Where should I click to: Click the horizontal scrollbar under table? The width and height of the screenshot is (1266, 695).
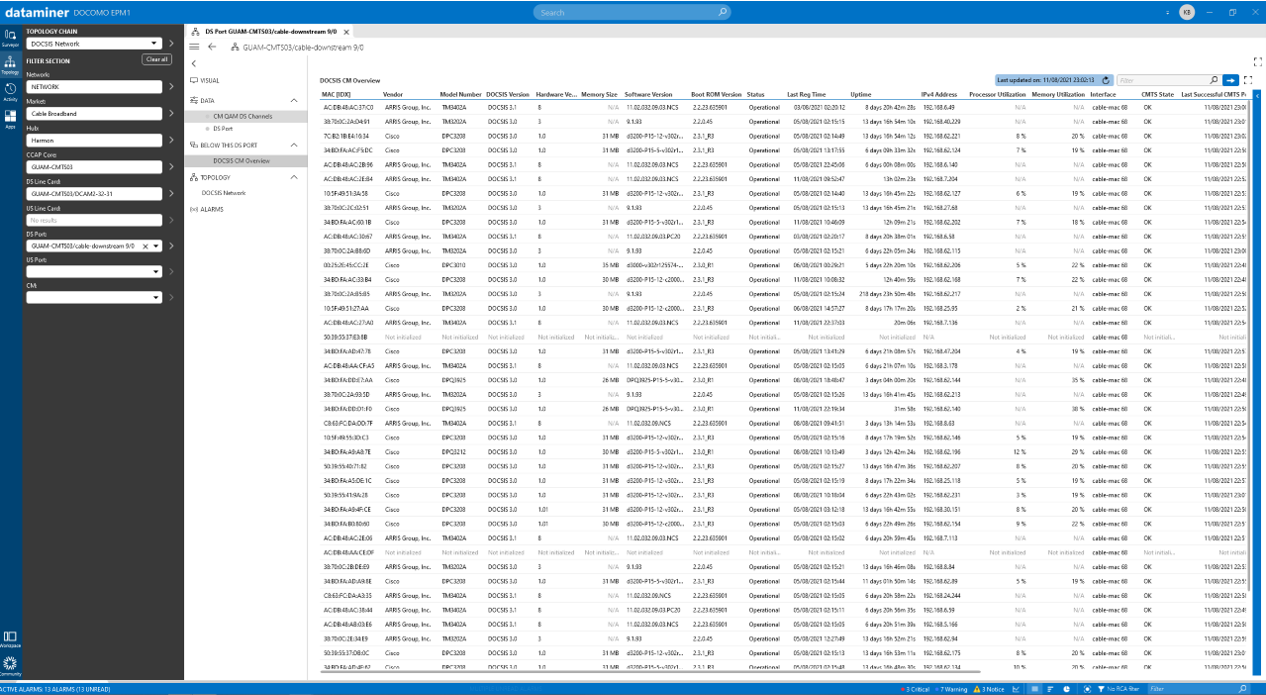click(x=650, y=673)
